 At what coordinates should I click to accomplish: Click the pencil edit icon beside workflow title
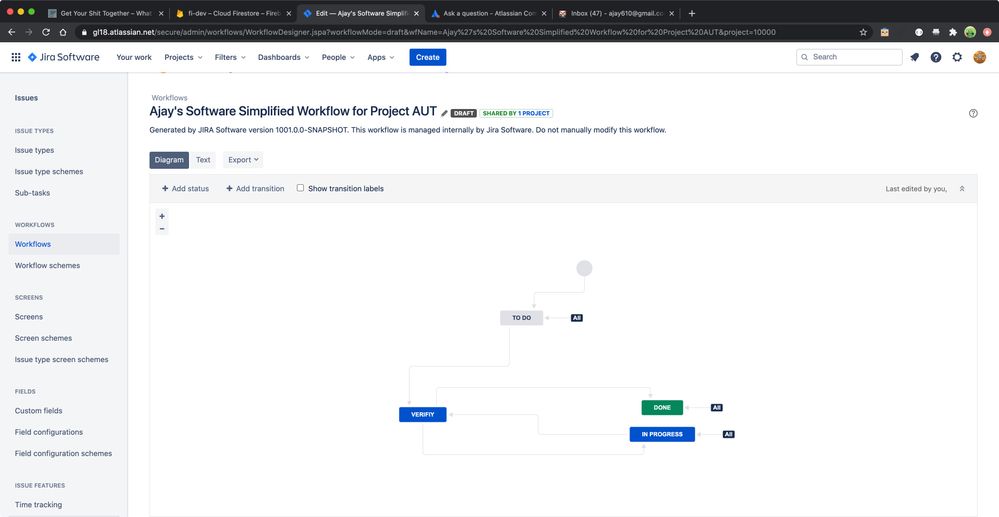pyautogui.click(x=444, y=113)
